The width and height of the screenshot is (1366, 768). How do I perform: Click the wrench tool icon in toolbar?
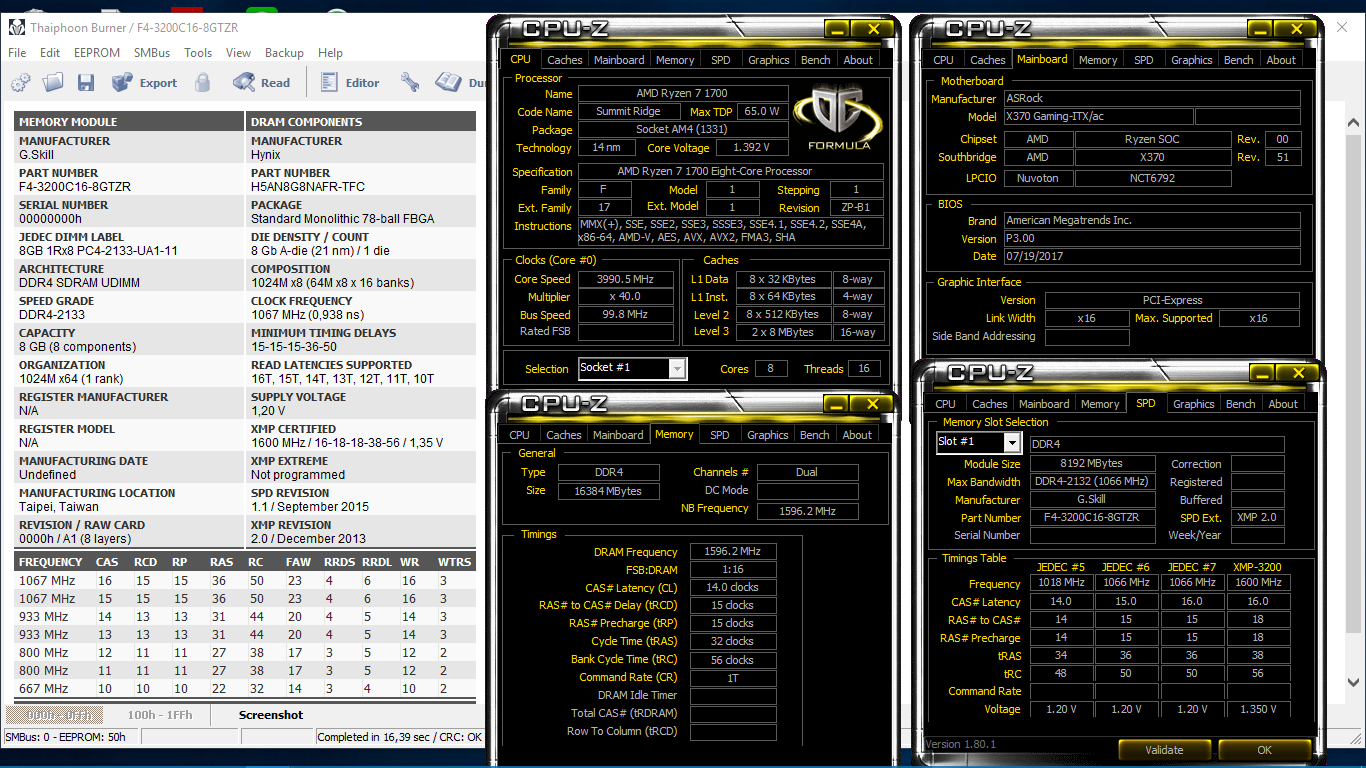(409, 83)
